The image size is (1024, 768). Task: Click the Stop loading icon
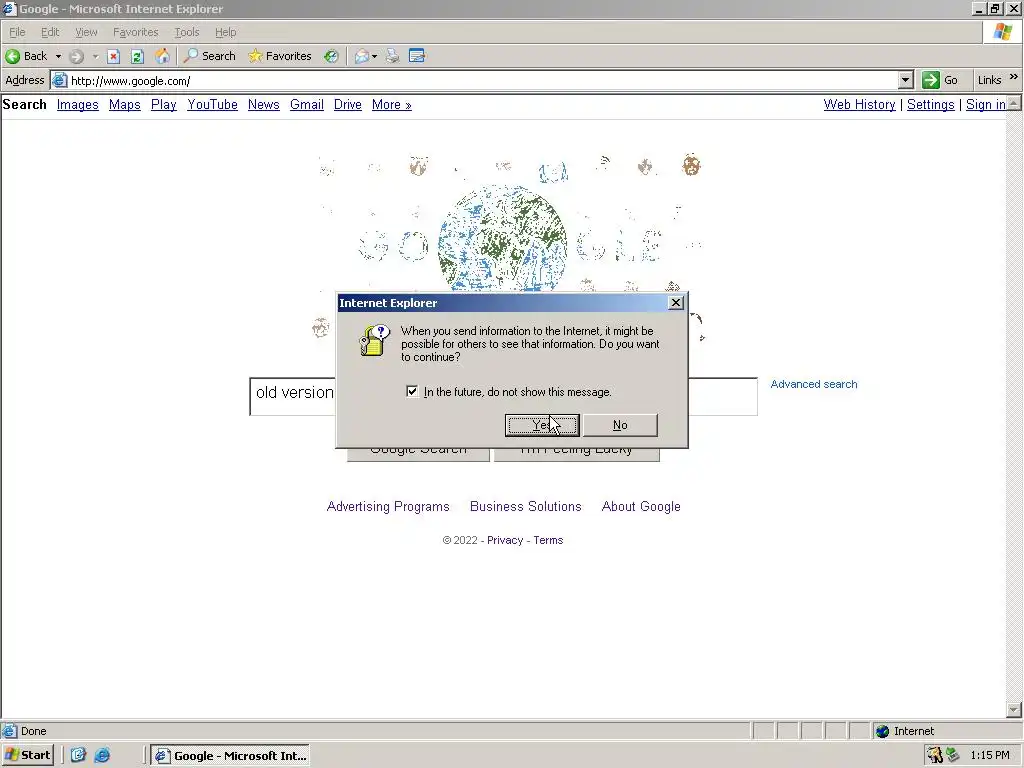tap(114, 56)
